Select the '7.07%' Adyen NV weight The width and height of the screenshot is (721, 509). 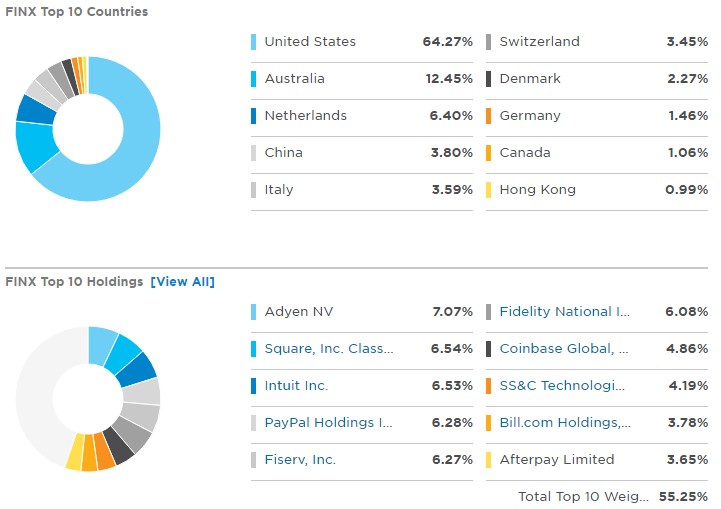452,312
